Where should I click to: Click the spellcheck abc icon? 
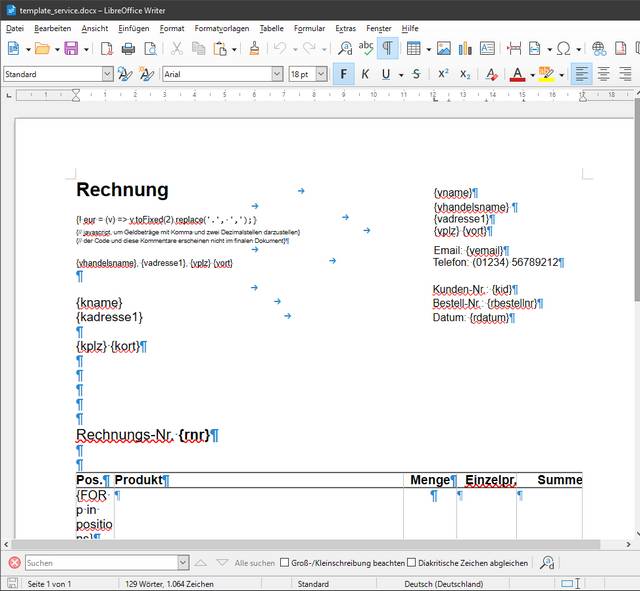coord(366,48)
